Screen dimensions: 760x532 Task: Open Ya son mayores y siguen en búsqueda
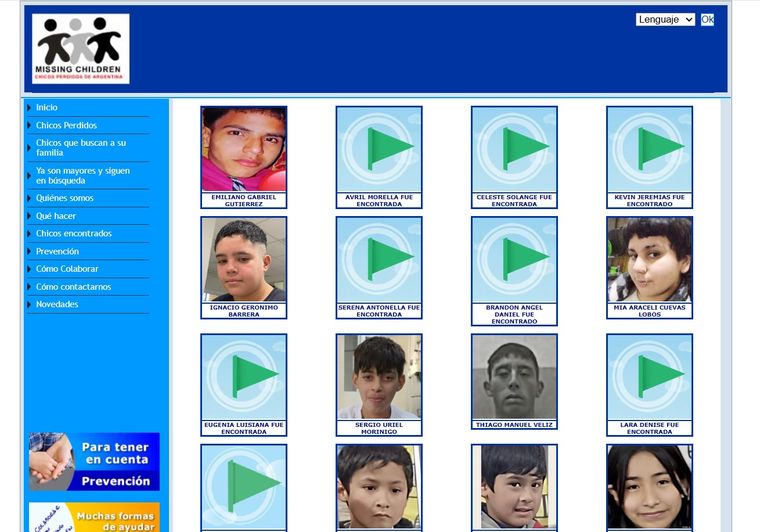tap(83, 175)
